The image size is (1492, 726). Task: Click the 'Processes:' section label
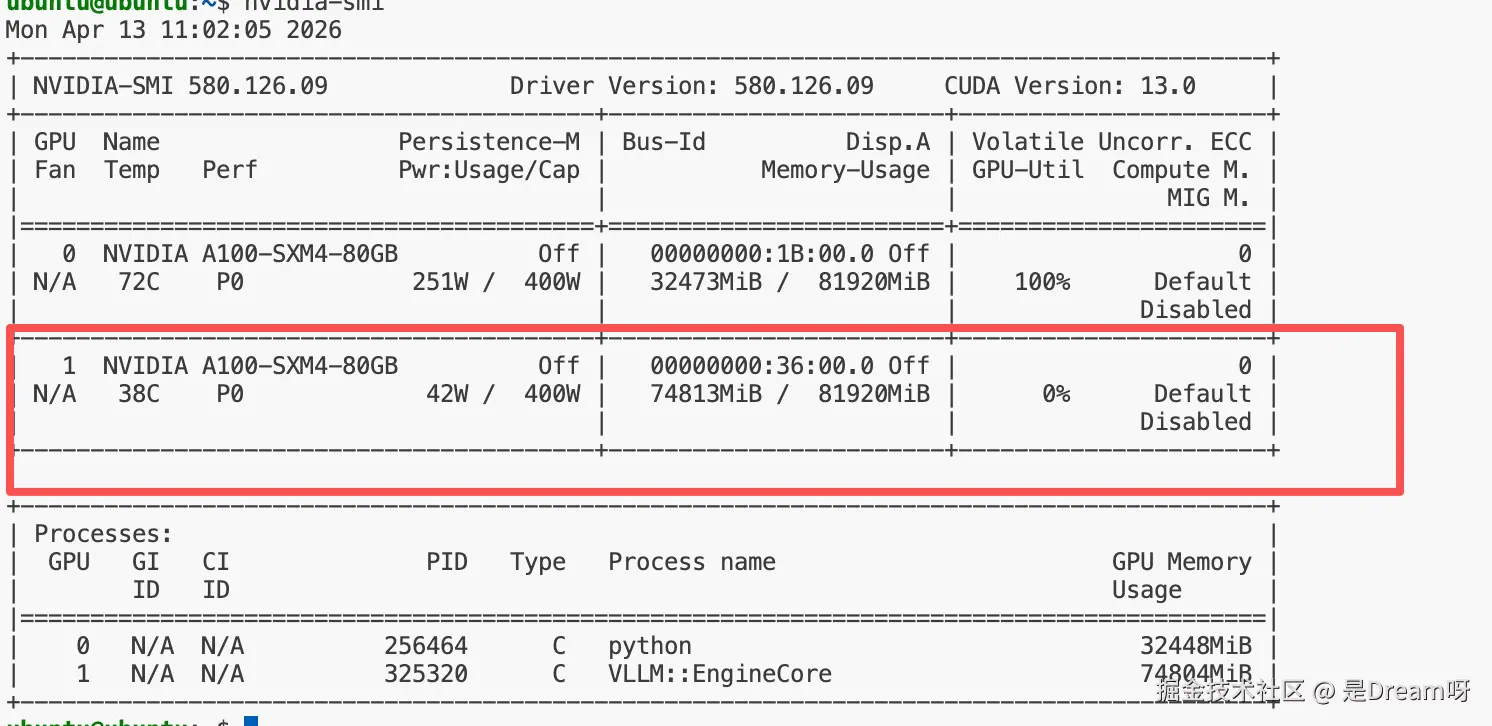(x=103, y=534)
